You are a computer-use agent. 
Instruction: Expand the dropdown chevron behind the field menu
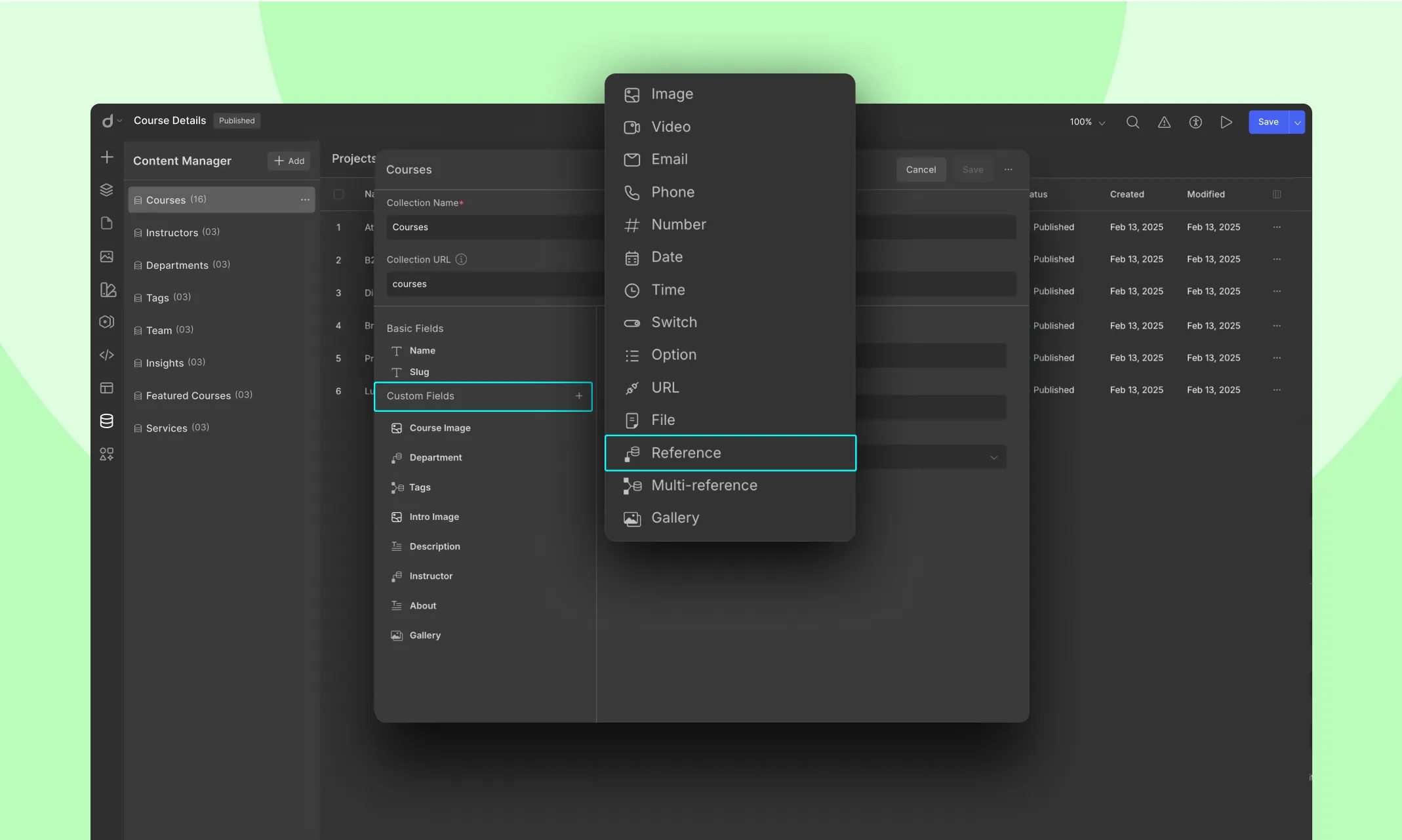tap(994, 458)
